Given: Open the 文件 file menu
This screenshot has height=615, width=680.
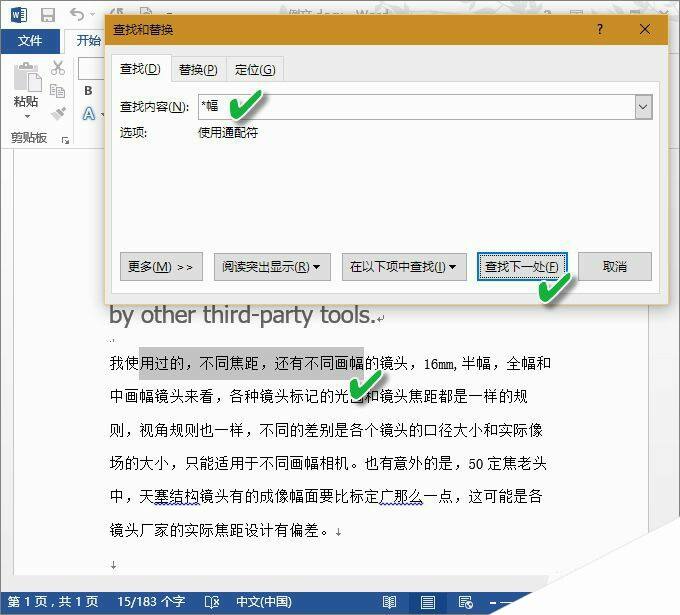Looking at the screenshot, I should click(30, 41).
